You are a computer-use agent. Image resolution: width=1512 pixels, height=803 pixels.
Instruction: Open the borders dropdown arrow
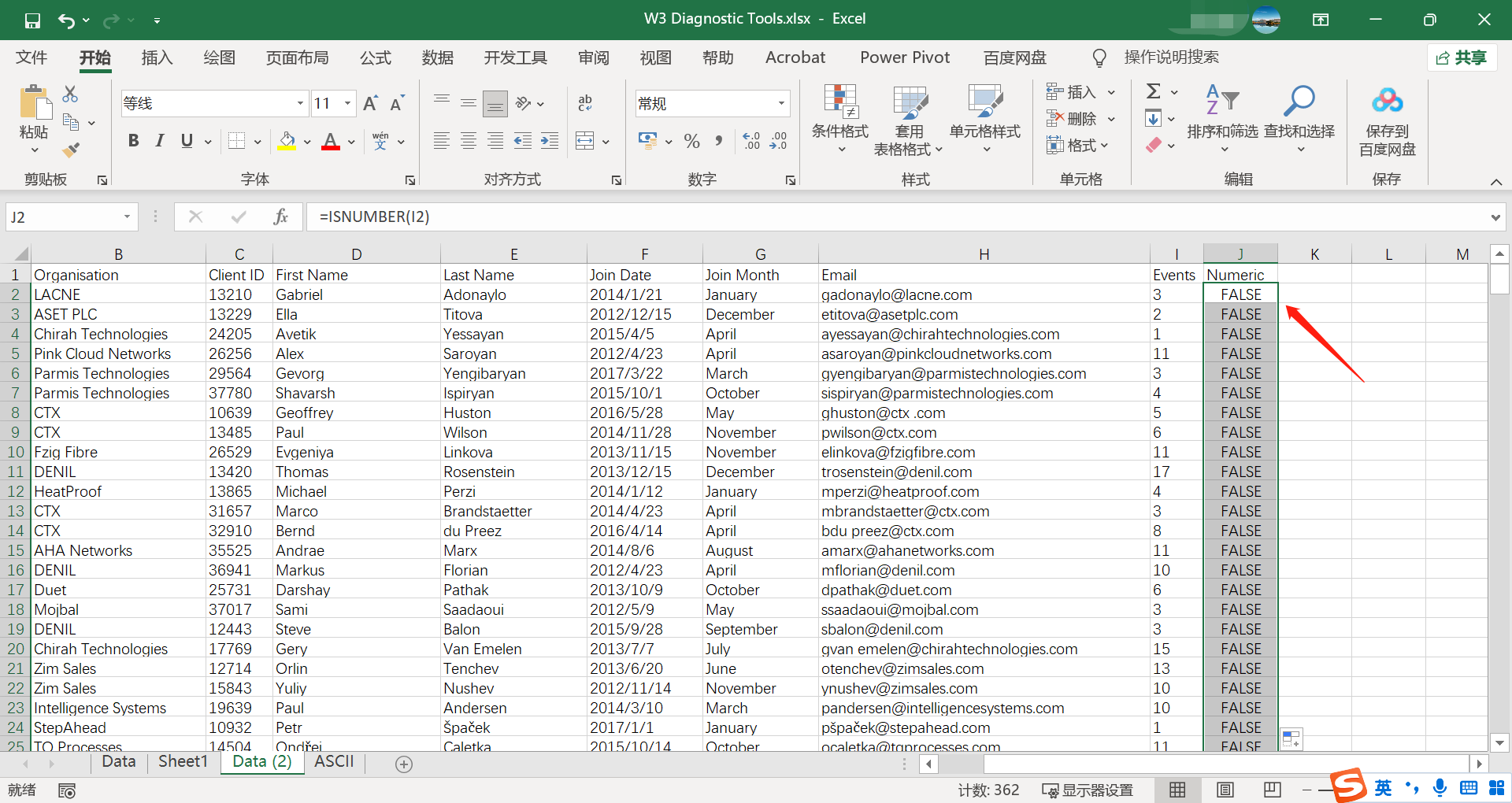(x=258, y=142)
